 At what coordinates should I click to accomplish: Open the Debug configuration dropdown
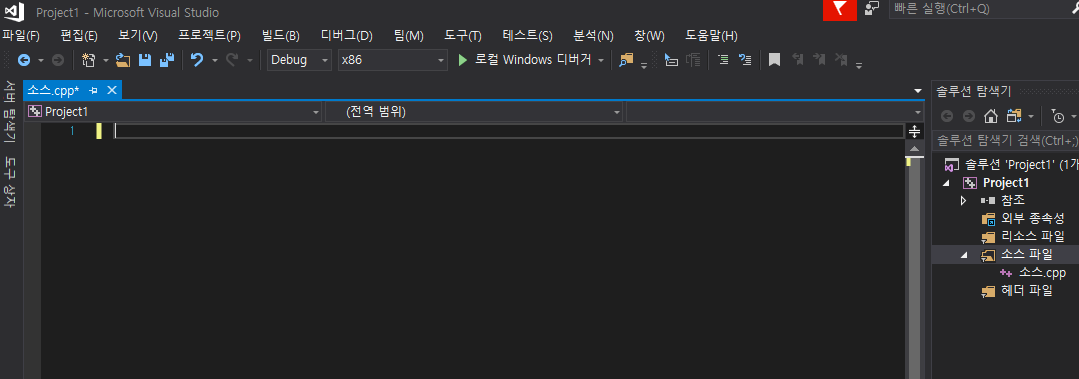[299, 60]
